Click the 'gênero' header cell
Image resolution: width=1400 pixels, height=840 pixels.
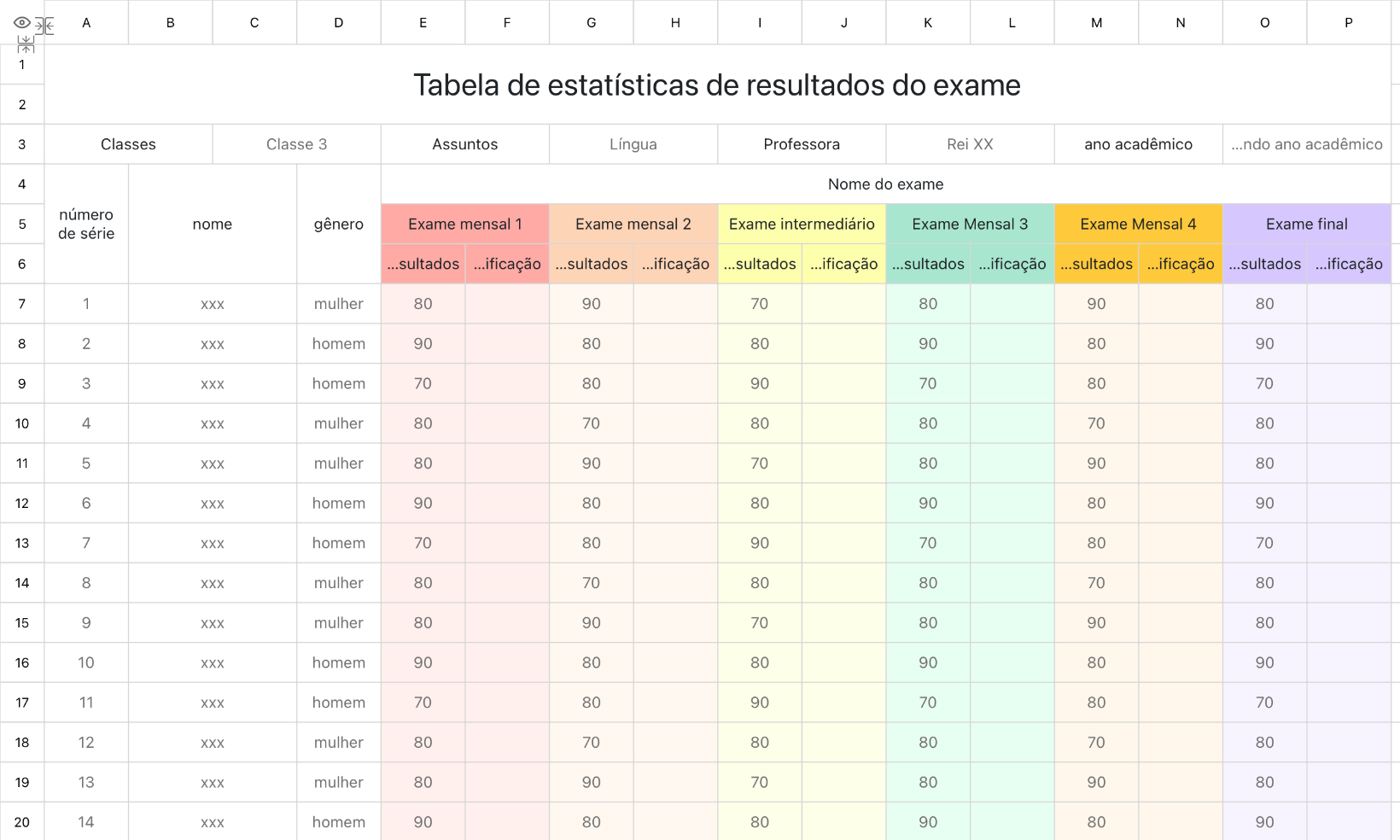pyautogui.click(x=339, y=224)
